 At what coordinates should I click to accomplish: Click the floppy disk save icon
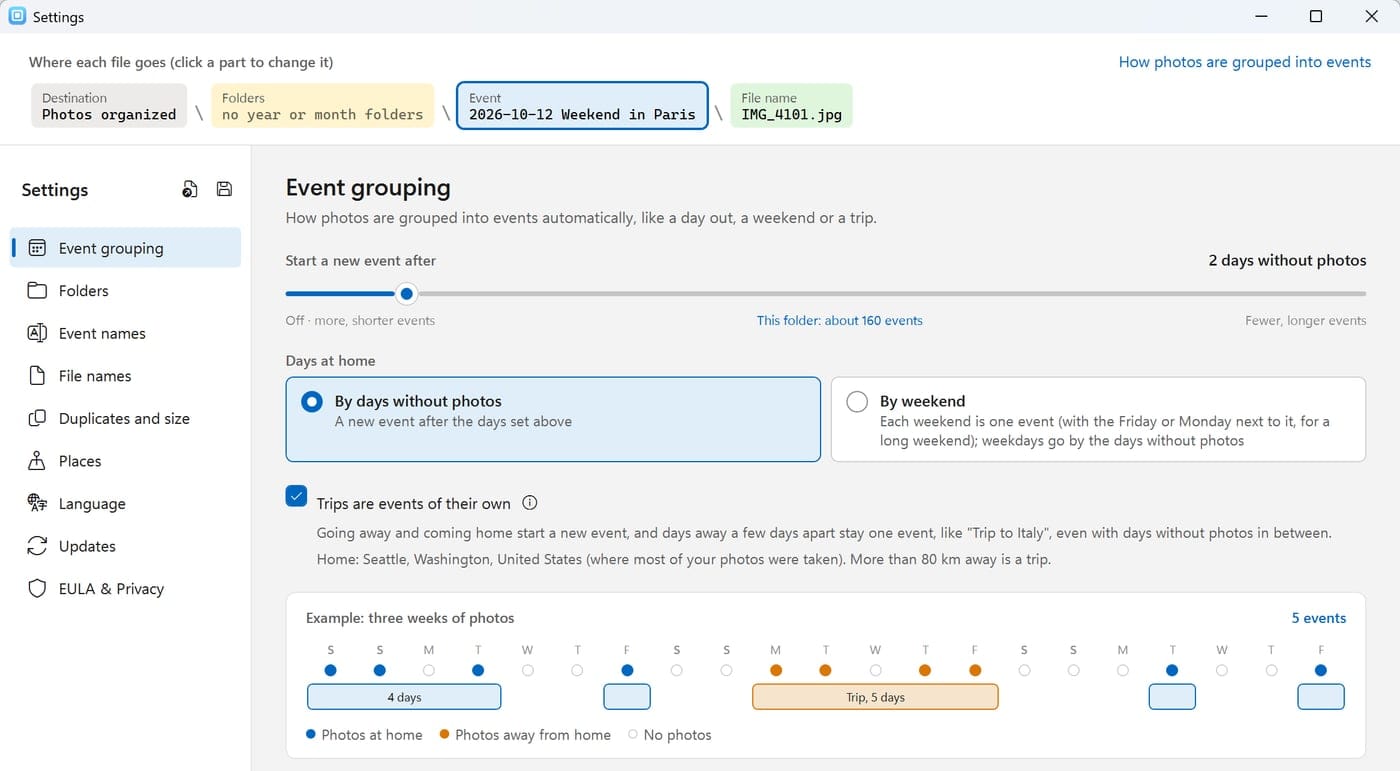click(224, 189)
